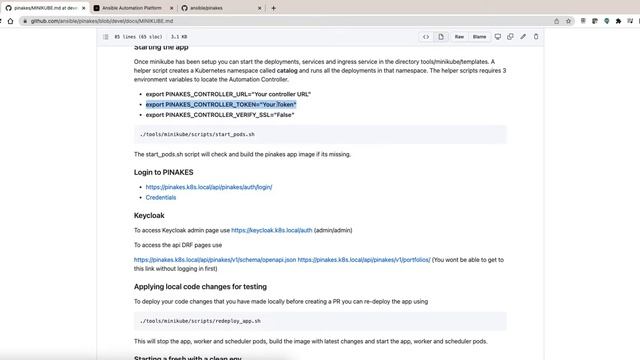Open the schema/openapi.json link

tap(215, 260)
